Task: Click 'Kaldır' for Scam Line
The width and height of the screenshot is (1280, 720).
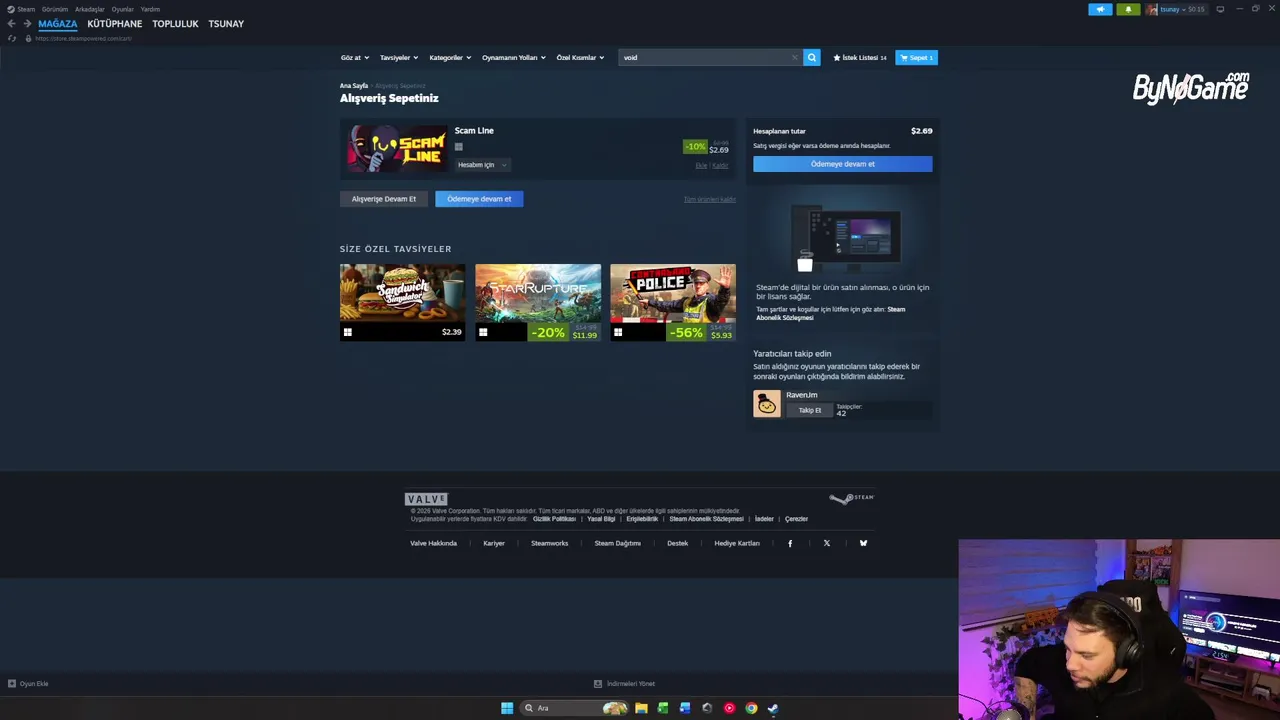Action: [720, 166]
